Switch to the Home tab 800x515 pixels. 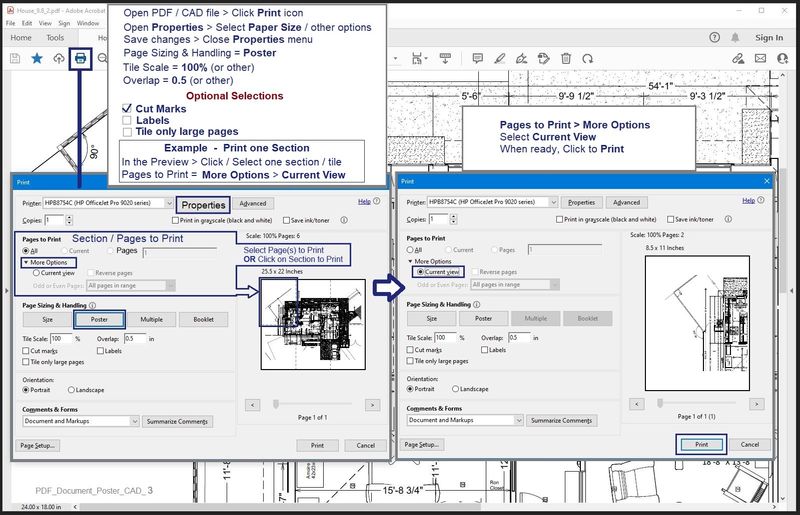pos(21,38)
